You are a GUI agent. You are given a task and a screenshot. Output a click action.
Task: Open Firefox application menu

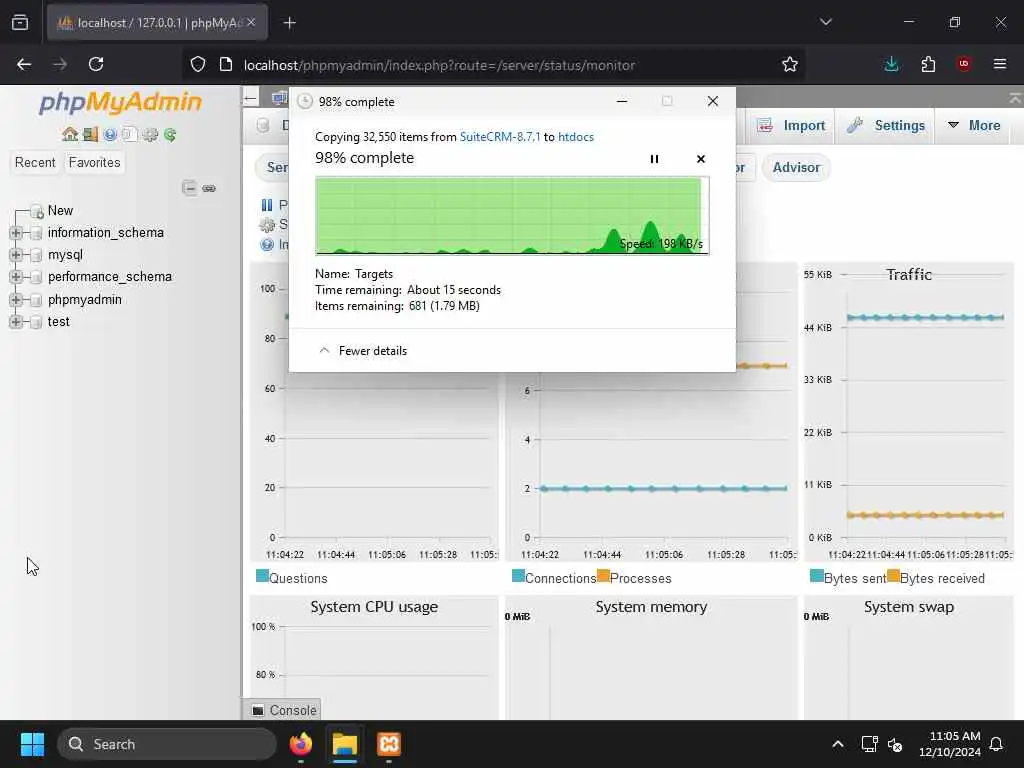pos(1000,64)
